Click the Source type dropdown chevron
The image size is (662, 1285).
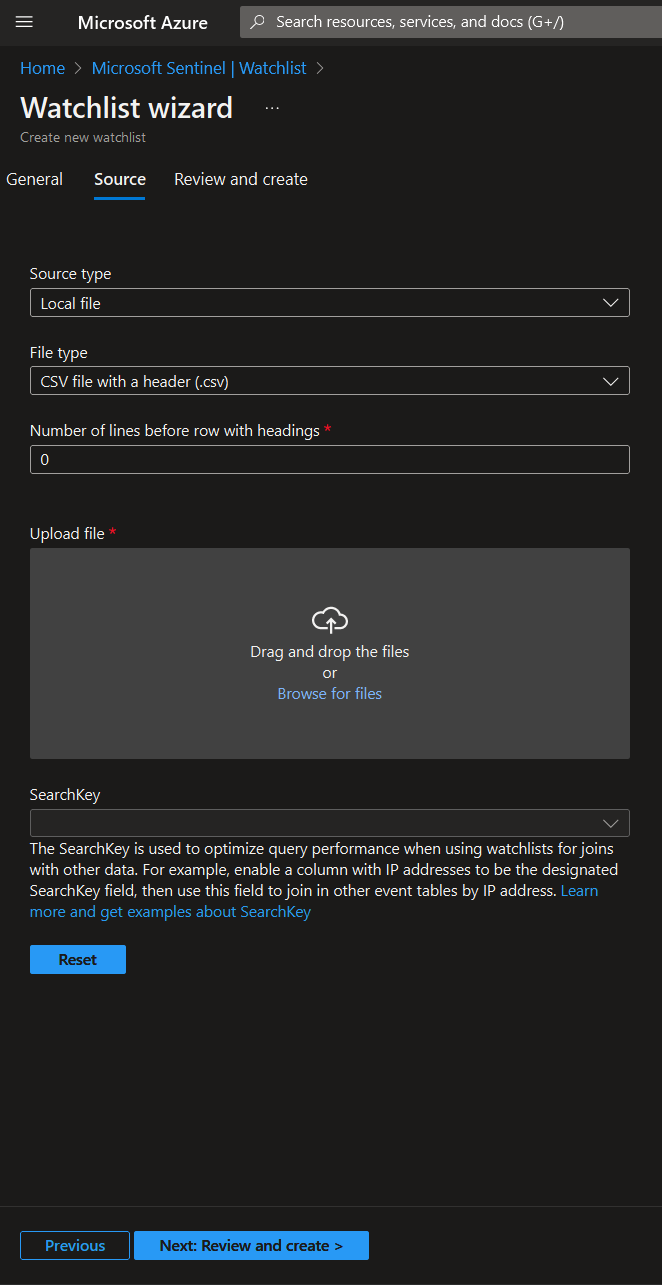pyautogui.click(x=611, y=303)
